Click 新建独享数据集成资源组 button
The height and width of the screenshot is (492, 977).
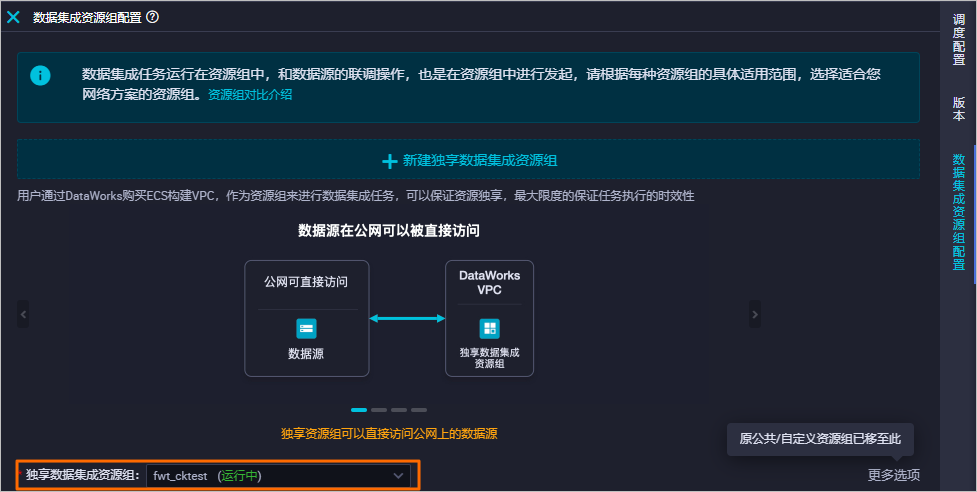pos(469,160)
